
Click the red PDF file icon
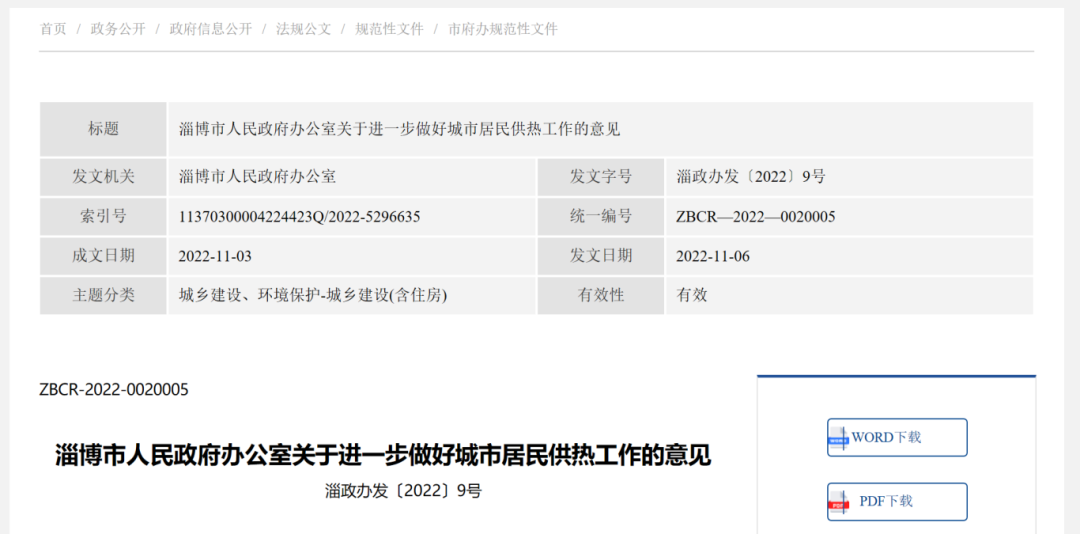838,502
